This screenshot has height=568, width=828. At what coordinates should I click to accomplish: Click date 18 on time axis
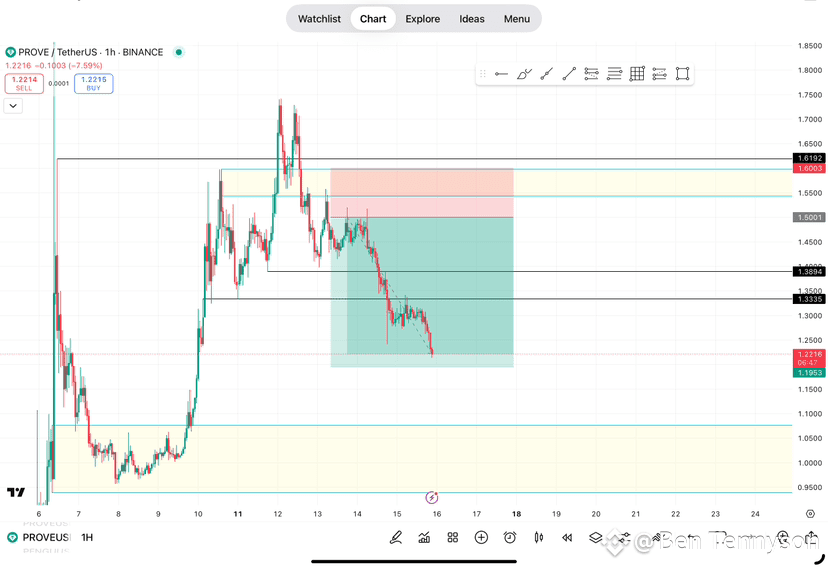(516, 514)
